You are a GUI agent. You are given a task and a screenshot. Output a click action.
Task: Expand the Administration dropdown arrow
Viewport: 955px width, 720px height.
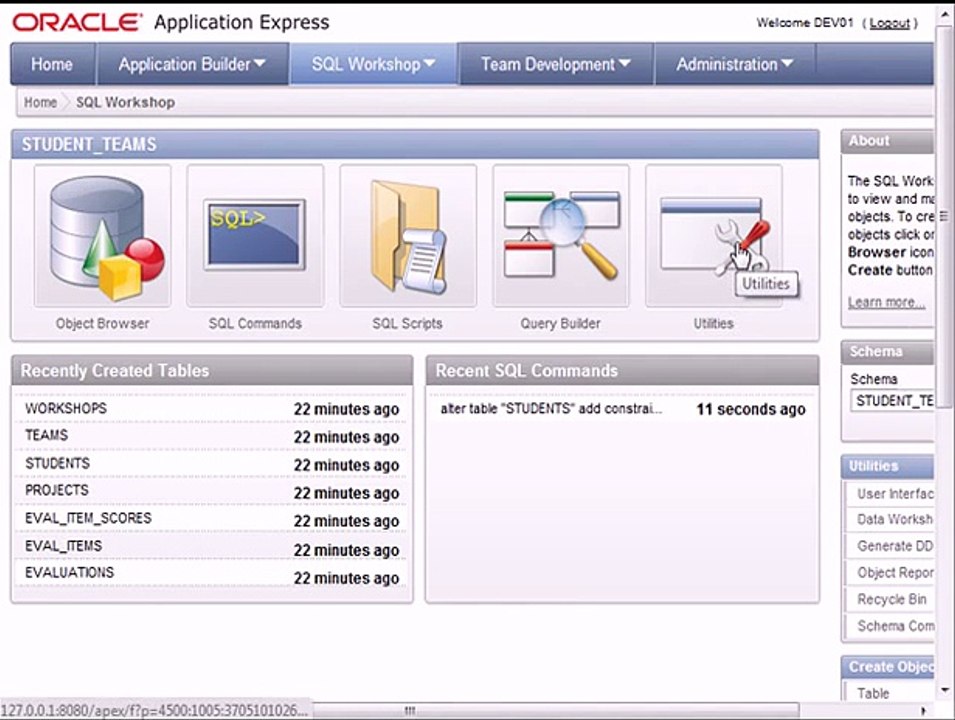click(787, 63)
